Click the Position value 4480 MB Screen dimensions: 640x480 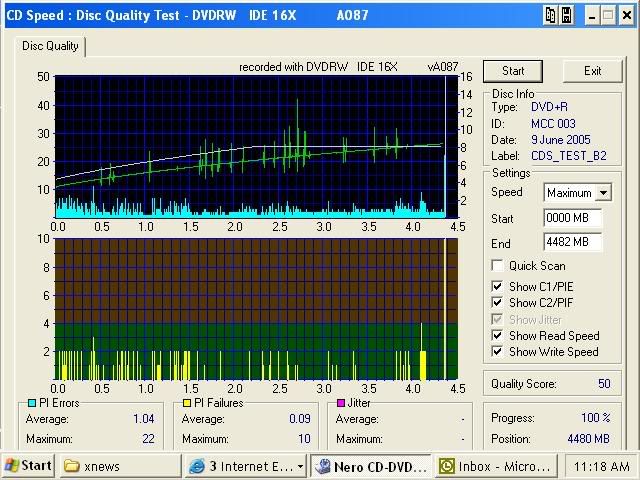point(588,439)
